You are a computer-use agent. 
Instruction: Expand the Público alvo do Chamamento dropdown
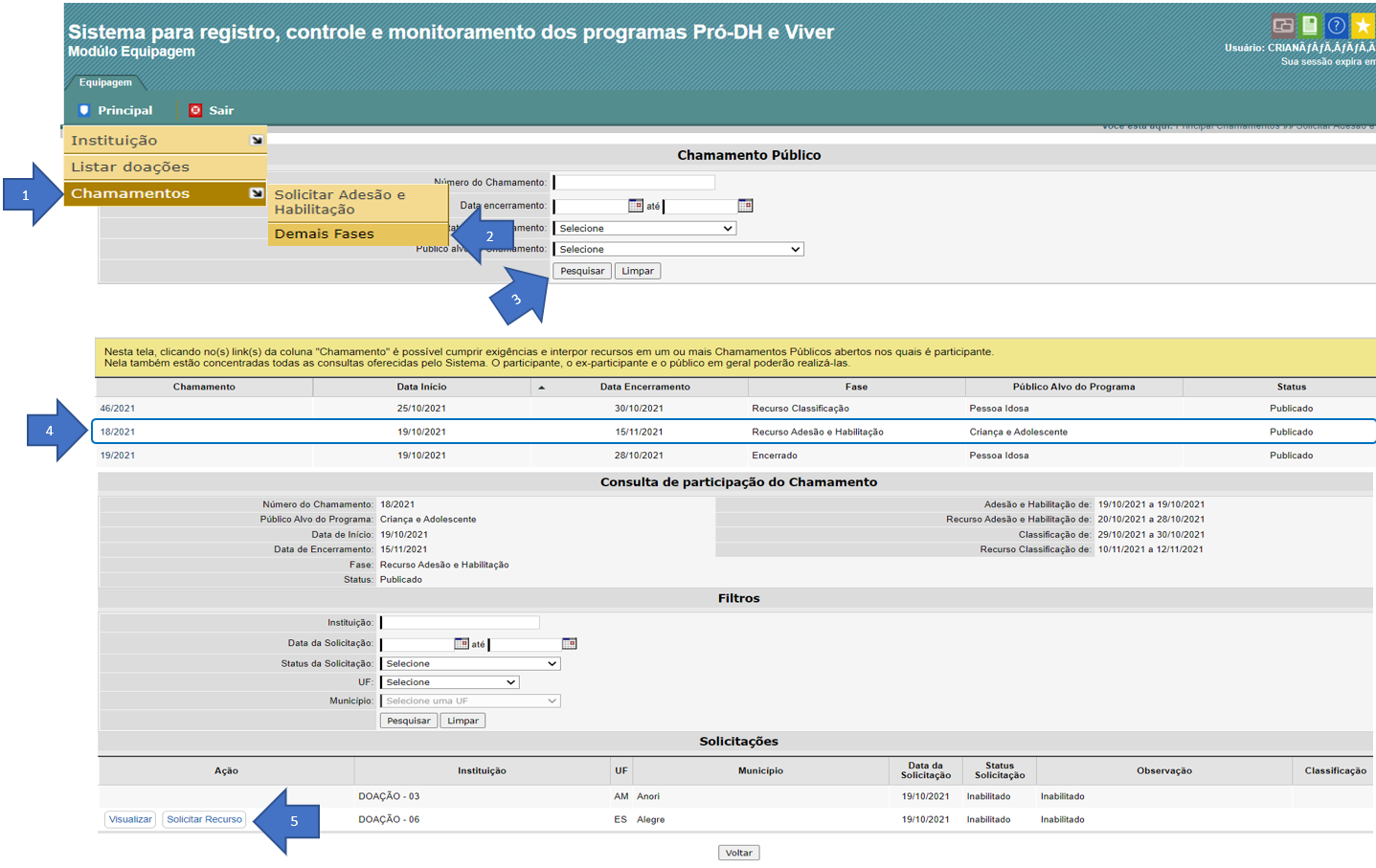click(x=678, y=250)
